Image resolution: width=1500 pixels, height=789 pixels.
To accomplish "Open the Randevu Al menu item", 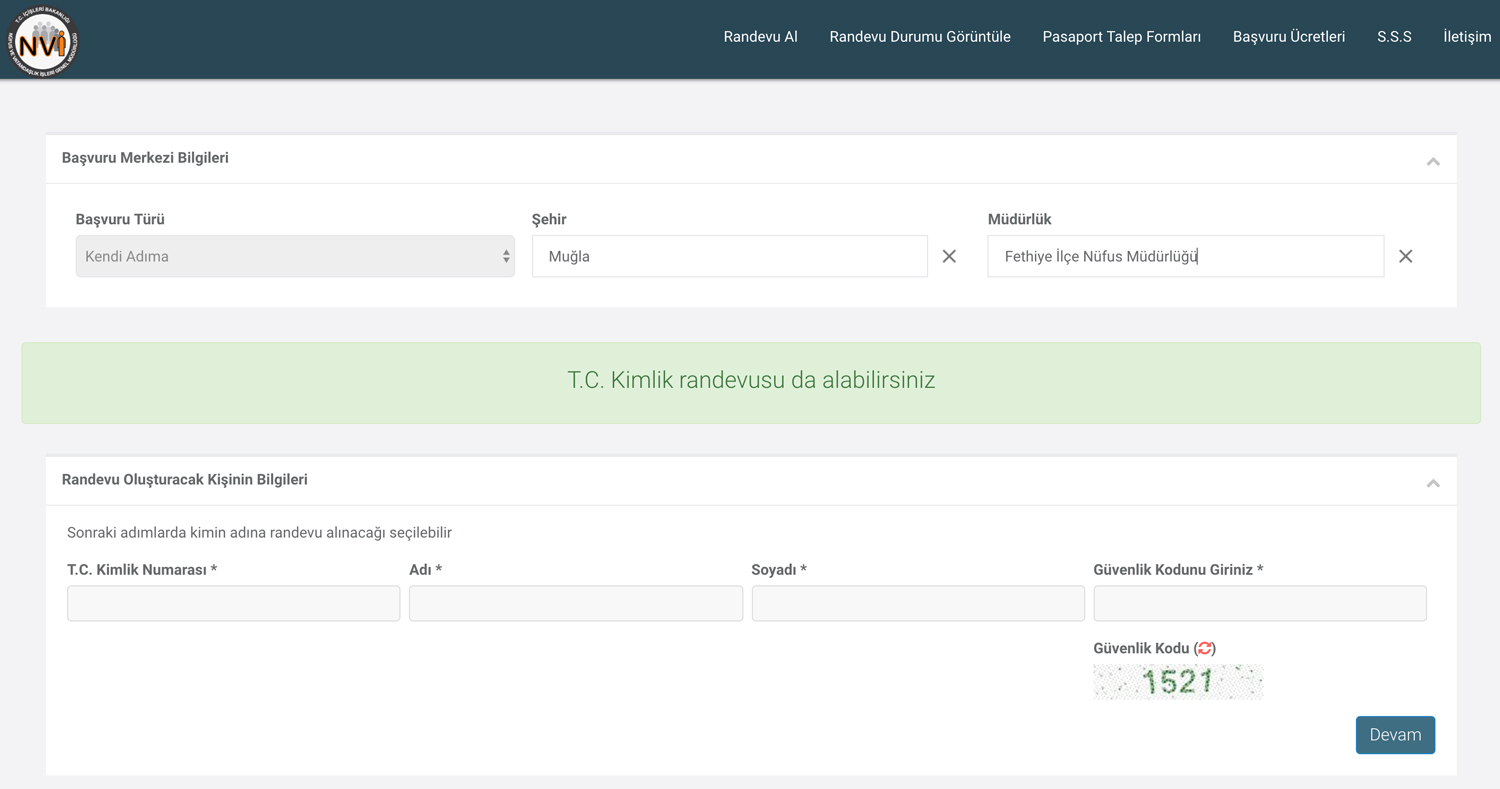I will 760,37.
